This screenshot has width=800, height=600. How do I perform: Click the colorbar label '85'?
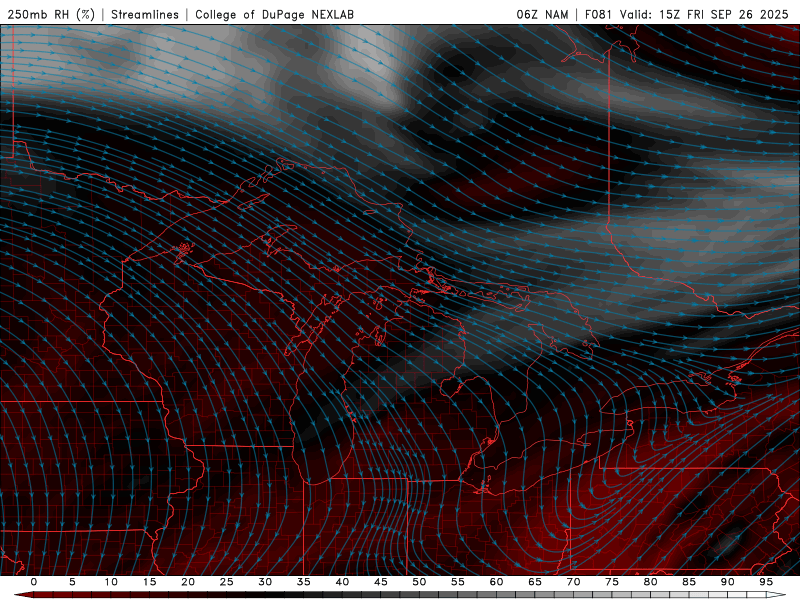pos(689,582)
